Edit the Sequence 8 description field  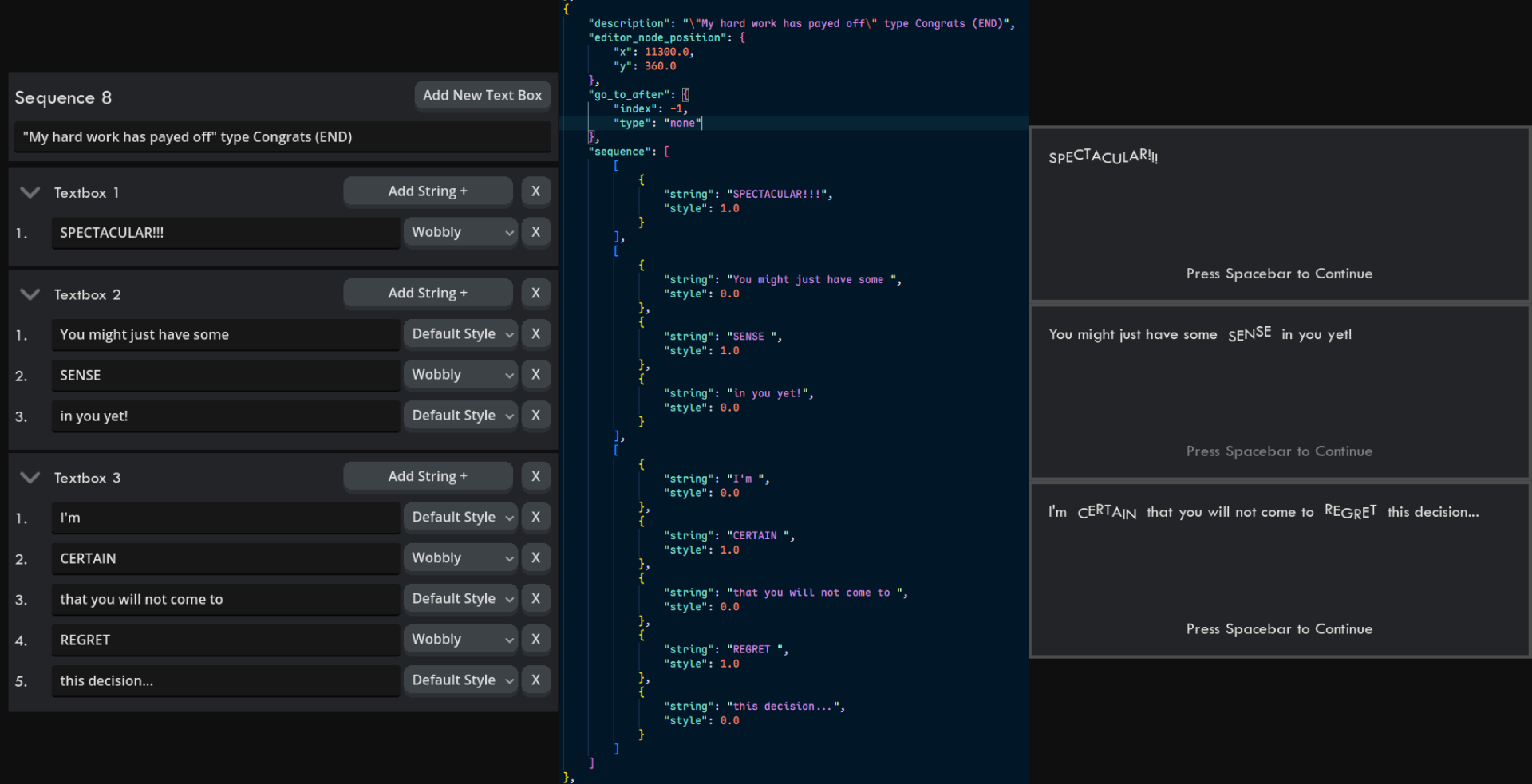[x=282, y=137]
